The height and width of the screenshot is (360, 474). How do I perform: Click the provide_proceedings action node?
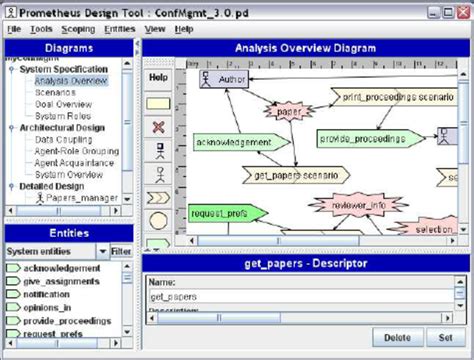371,139
